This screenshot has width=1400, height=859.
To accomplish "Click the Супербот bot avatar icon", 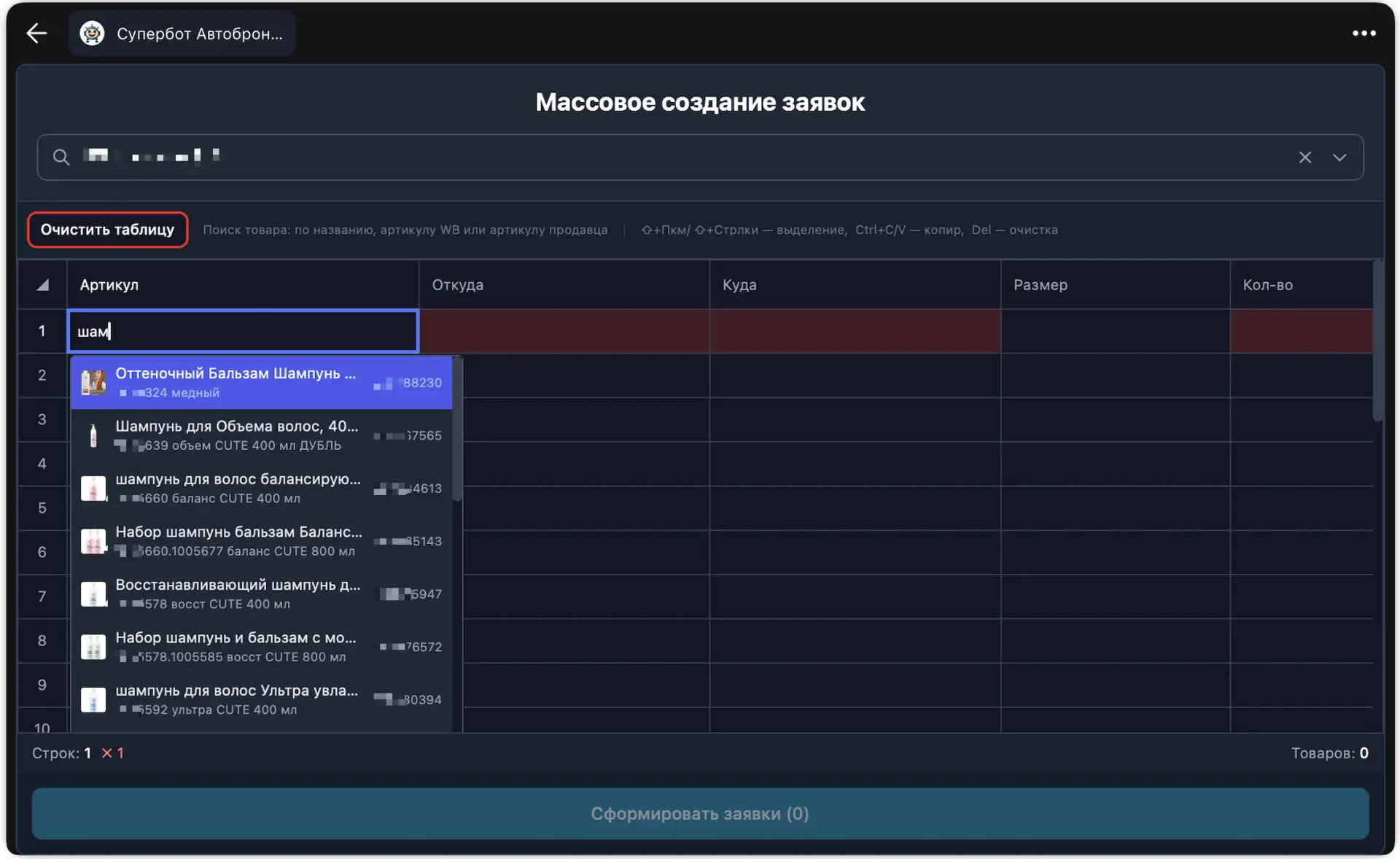I will point(92,34).
